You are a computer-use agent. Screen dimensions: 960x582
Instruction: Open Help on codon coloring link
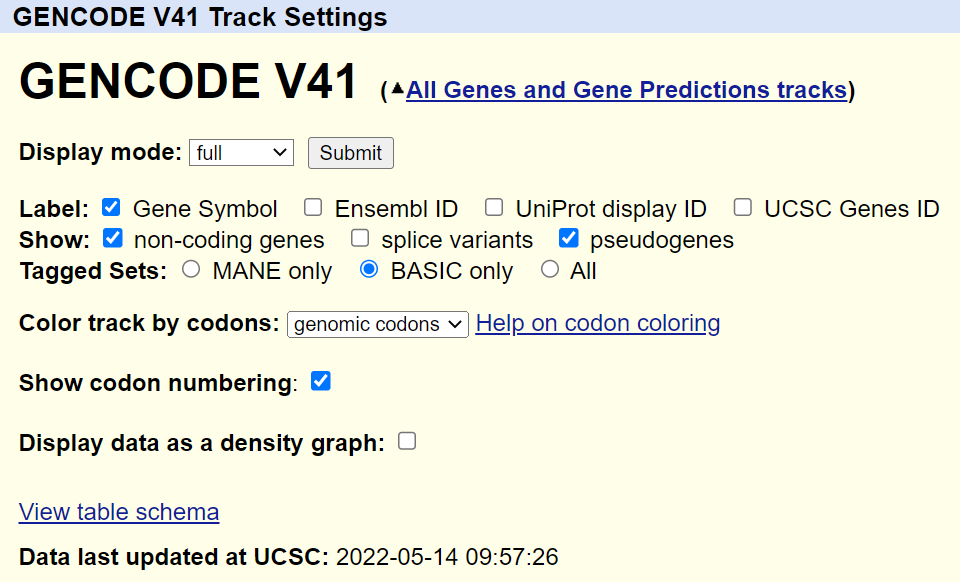(x=598, y=323)
